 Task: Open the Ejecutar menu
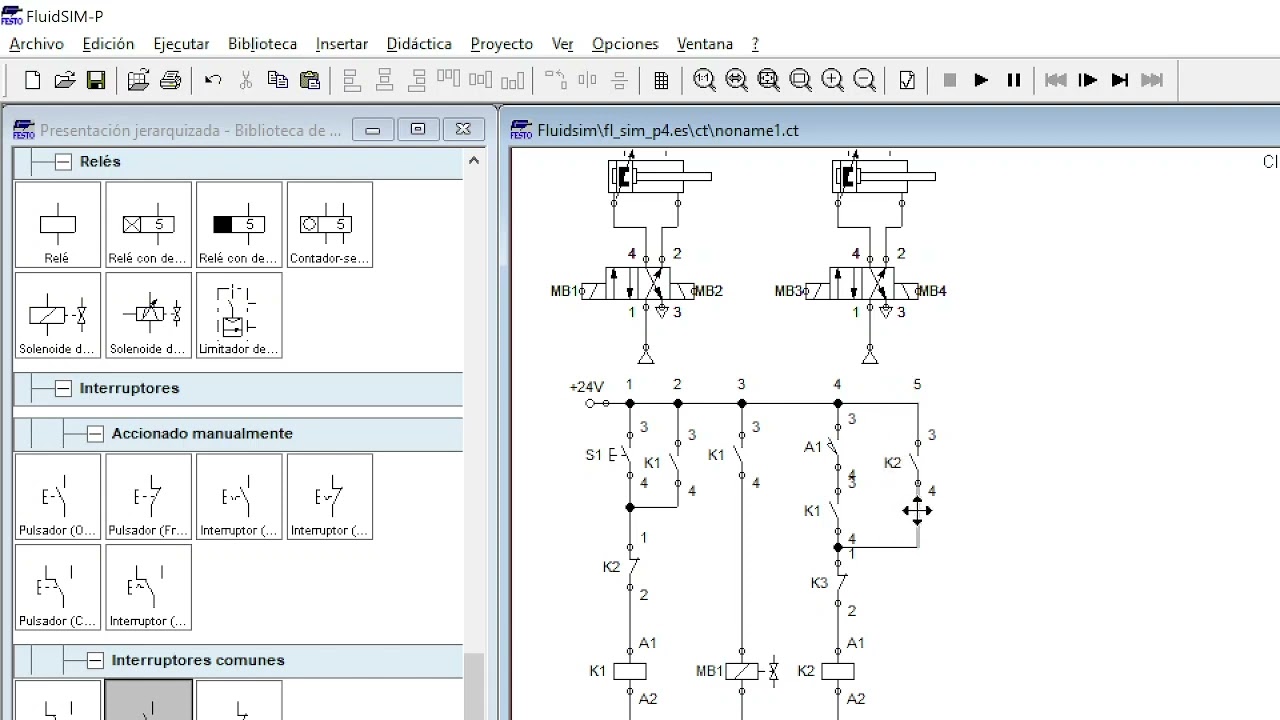[x=181, y=44]
